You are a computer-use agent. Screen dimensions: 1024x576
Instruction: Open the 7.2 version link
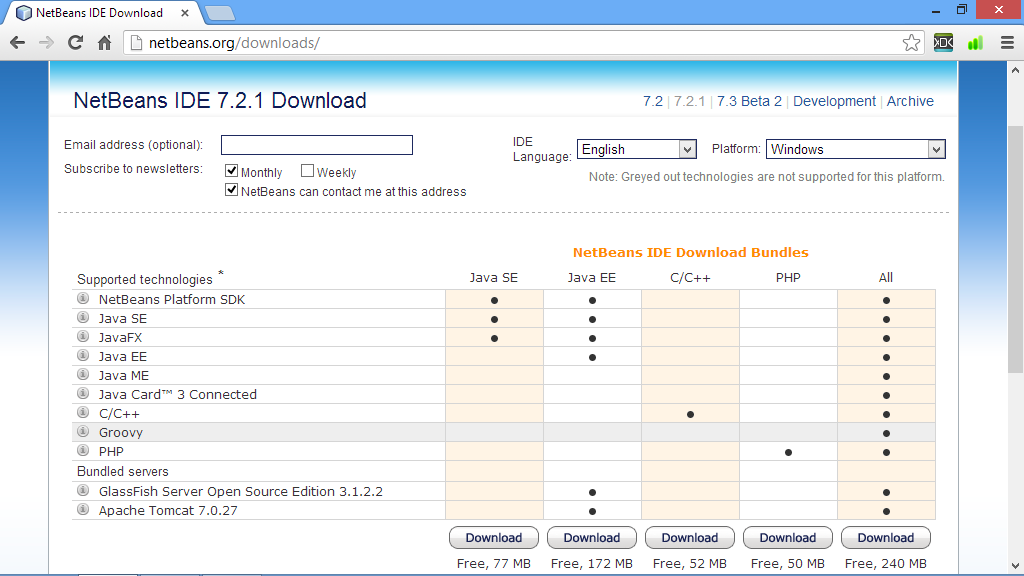point(652,101)
